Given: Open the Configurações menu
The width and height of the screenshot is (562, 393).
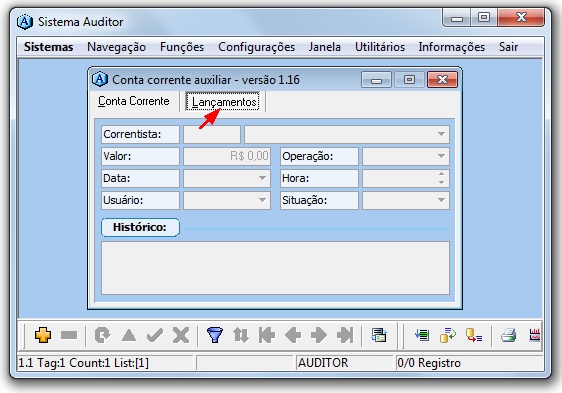Looking at the screenshot, I should 257,47.
